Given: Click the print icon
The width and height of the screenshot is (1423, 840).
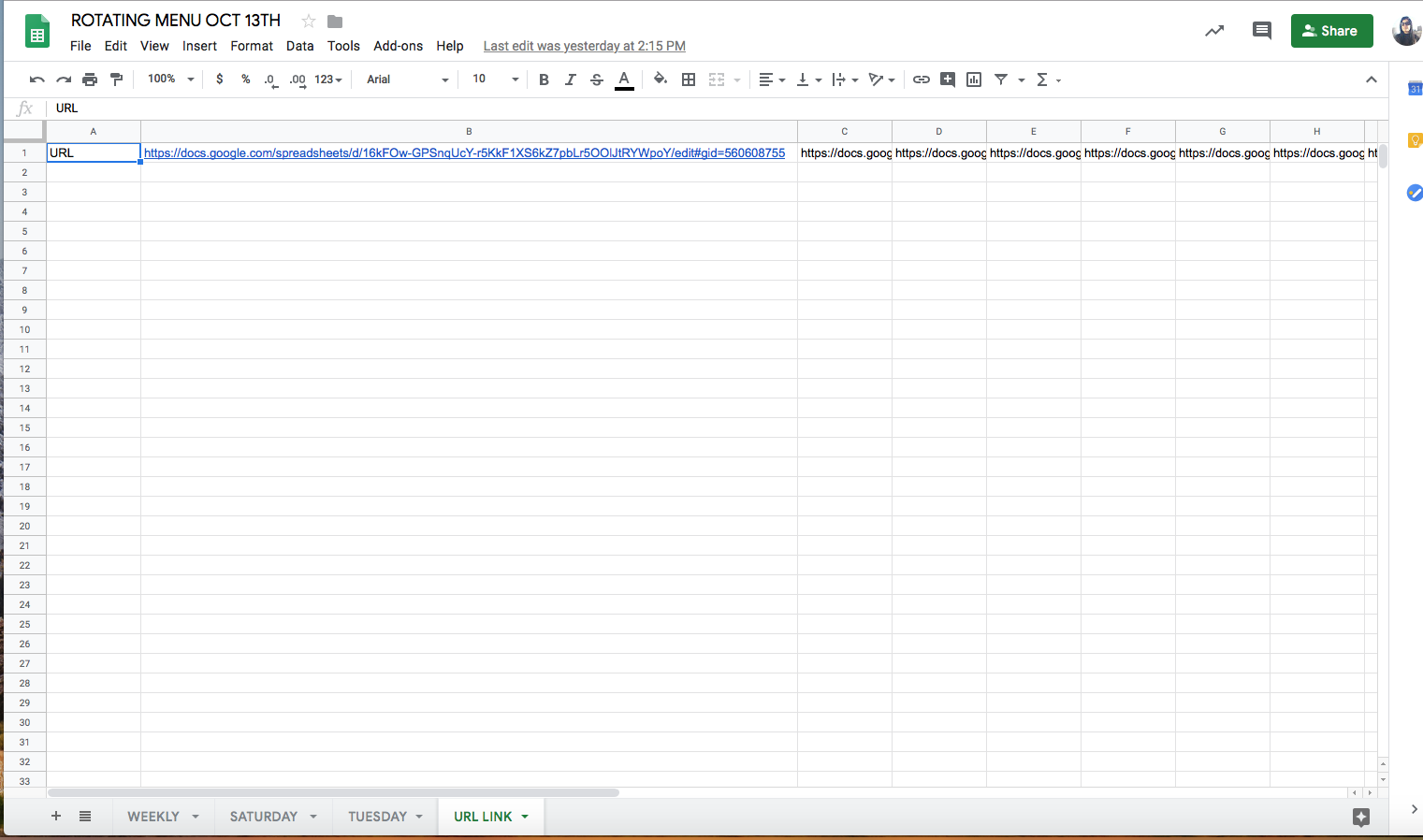Looking at the screenshot, I should pos(90,80).
